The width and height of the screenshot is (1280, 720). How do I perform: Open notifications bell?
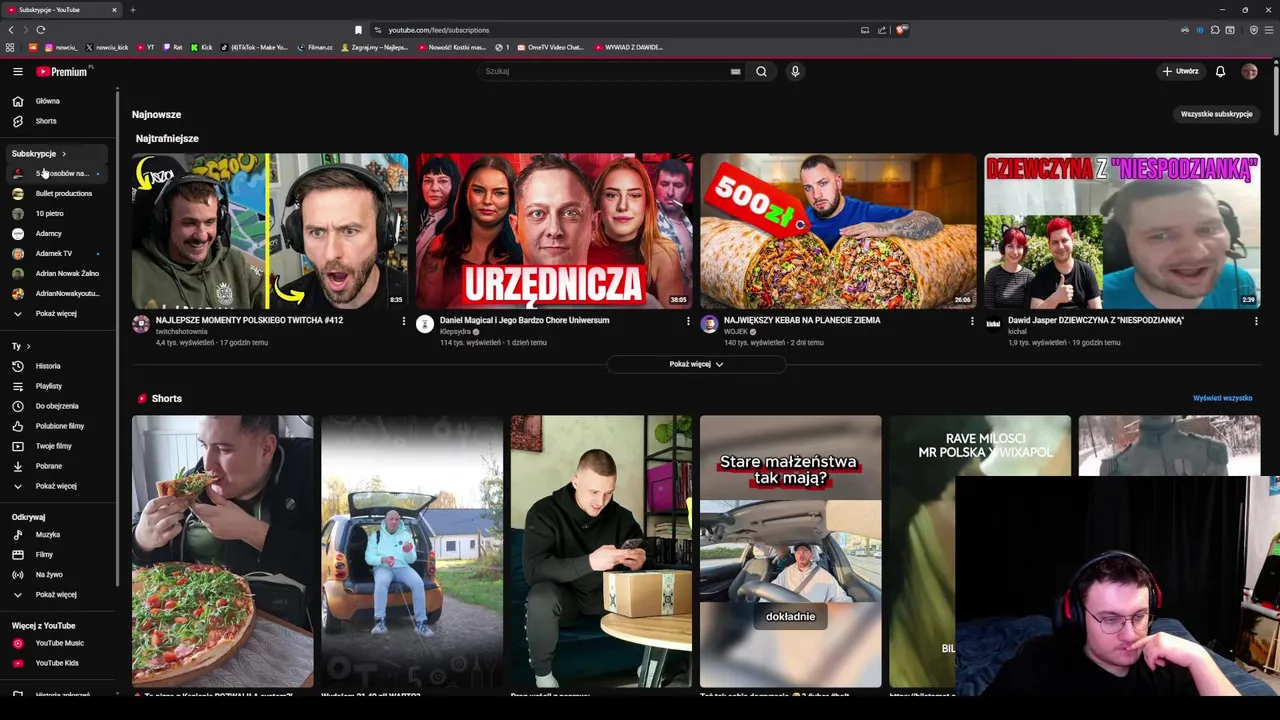pos(1220,71)
